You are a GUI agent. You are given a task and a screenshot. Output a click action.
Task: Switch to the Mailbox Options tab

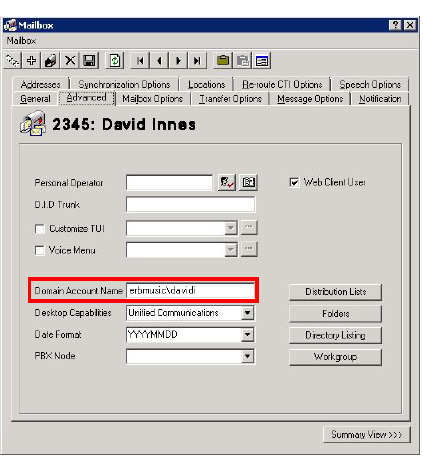coord(153,99)
